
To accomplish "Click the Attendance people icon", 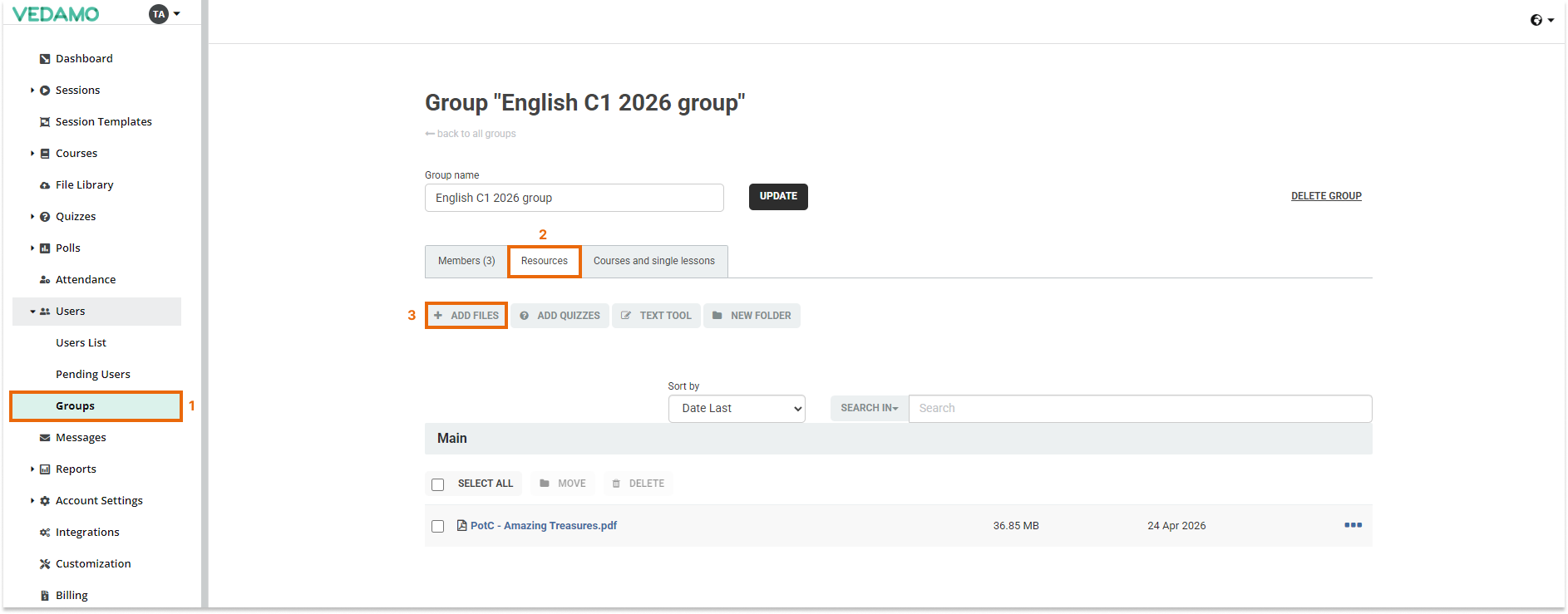I will [45, 280].
